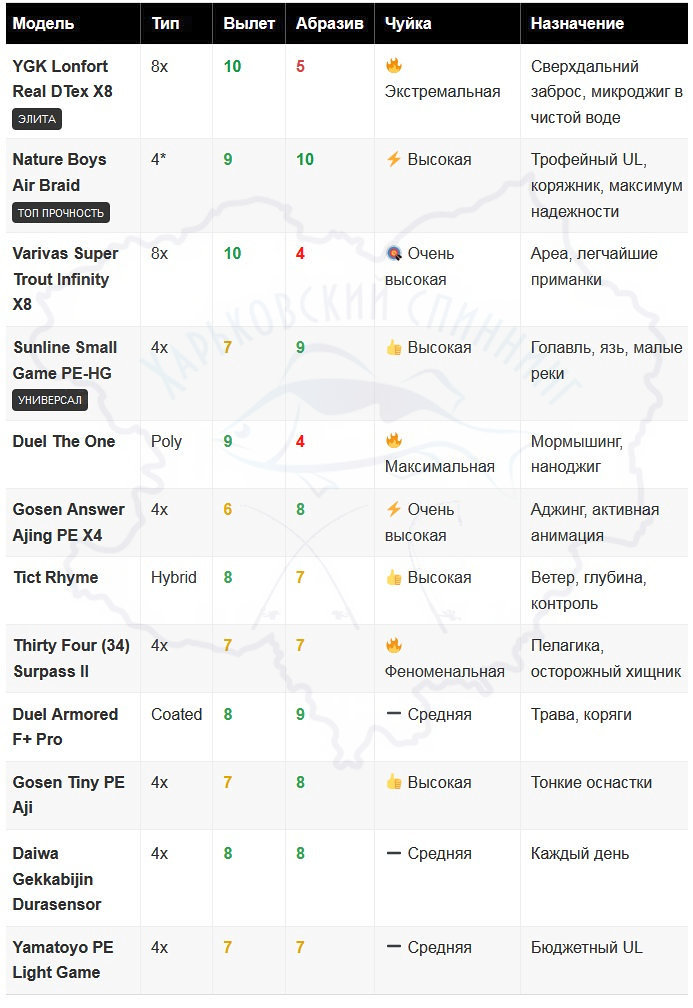Select the Hybrid type cell for Tict Rhyme
Viewport: 693px width, 1008px height.
pos(174,578)
